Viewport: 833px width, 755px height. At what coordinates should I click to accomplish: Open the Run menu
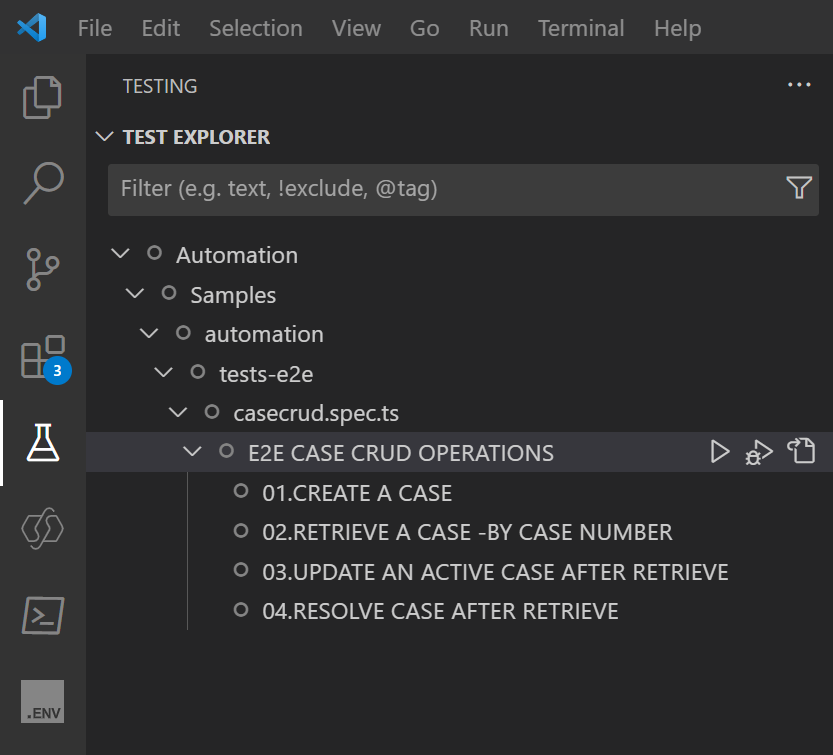[489, 28]
